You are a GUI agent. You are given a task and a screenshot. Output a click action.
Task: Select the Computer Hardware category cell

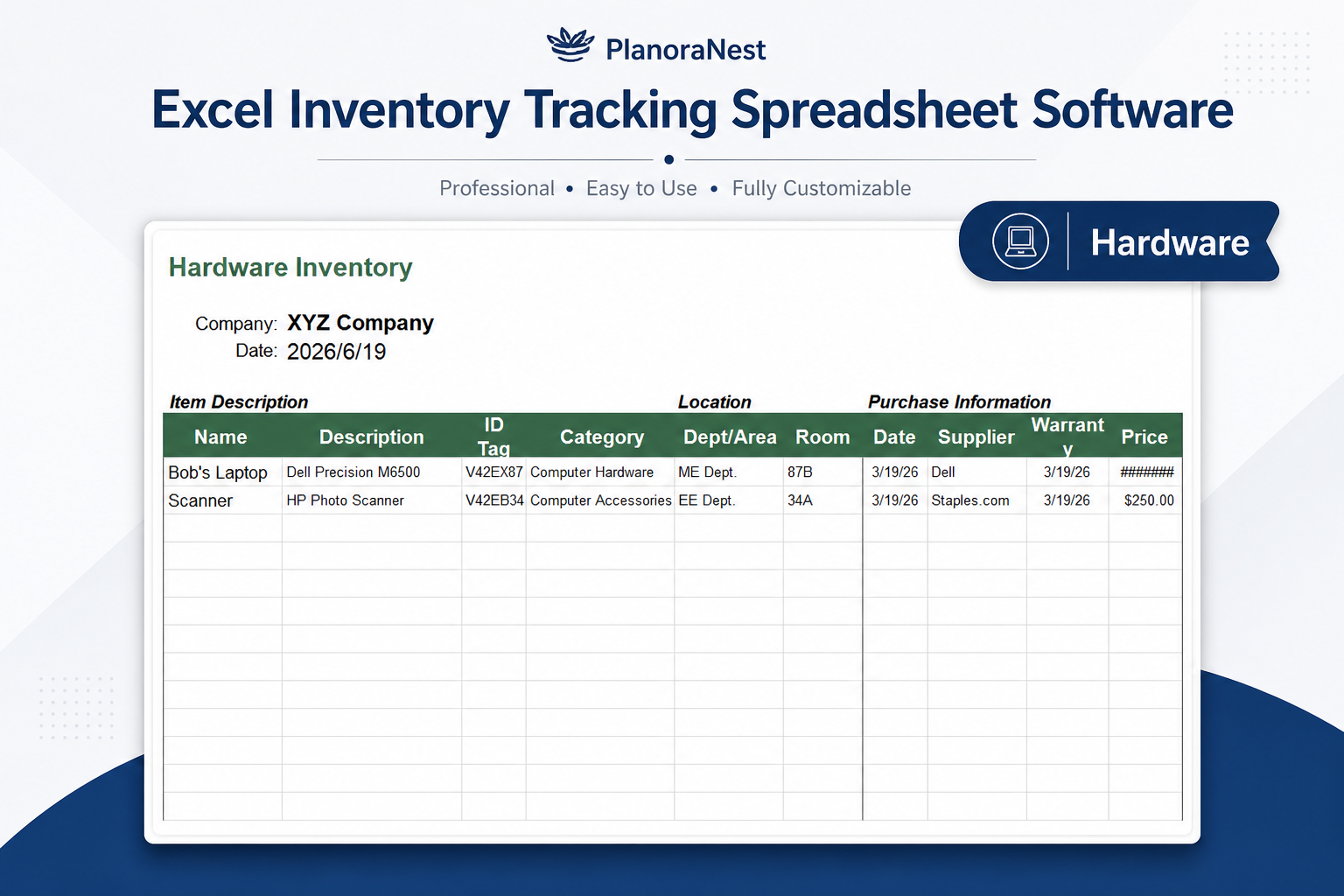click(600, 472)
